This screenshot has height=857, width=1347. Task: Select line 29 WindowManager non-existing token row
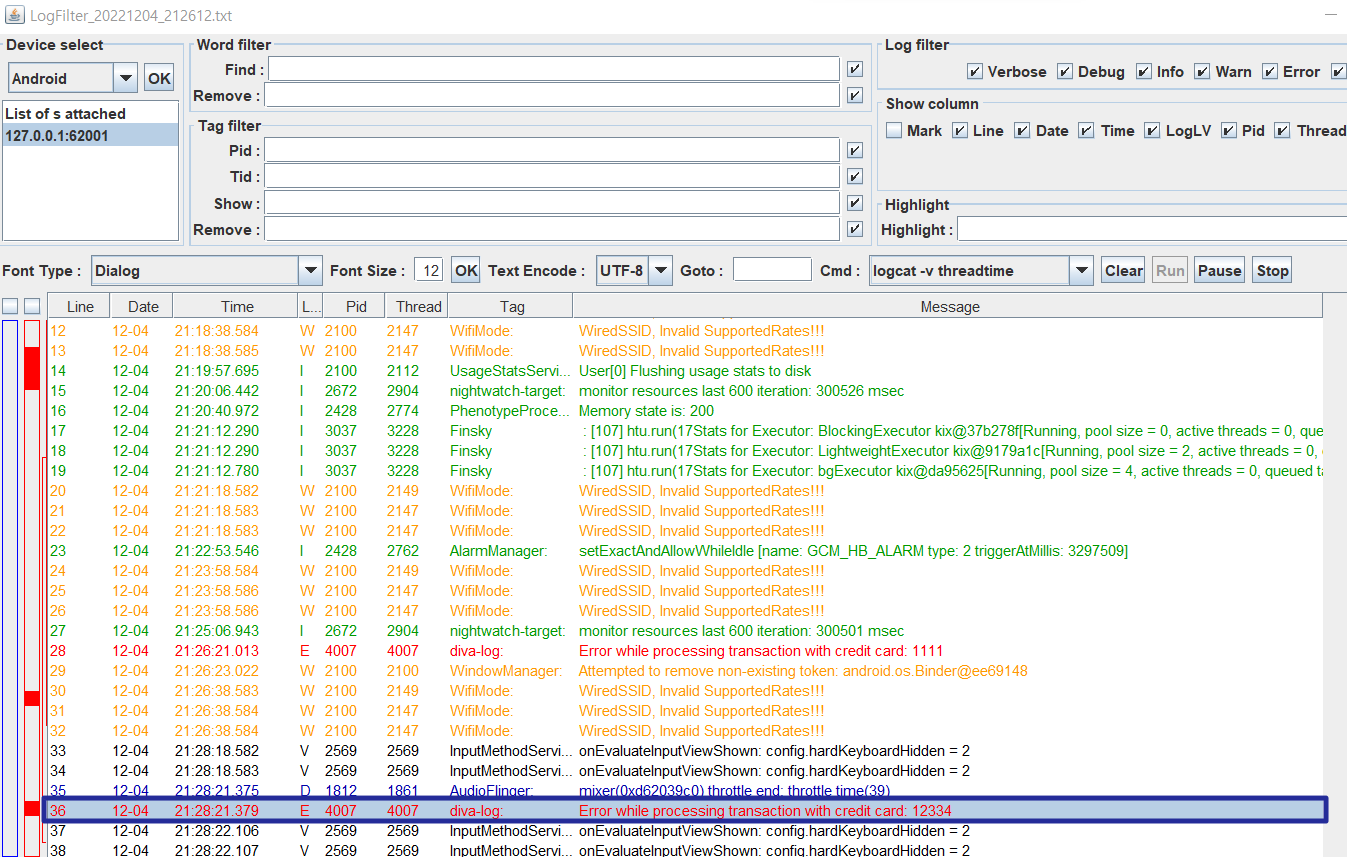click(685, 671)
